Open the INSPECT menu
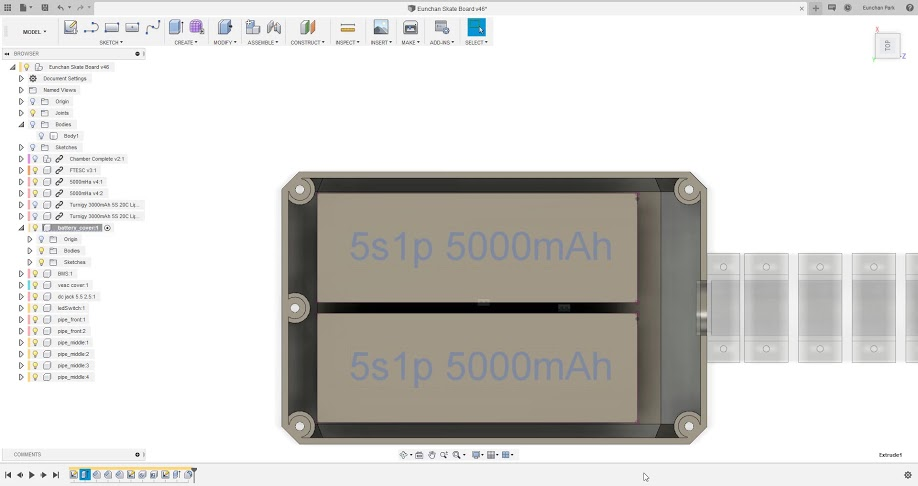Viewport: 918px width, 486px height. click(x=347, y=43)
